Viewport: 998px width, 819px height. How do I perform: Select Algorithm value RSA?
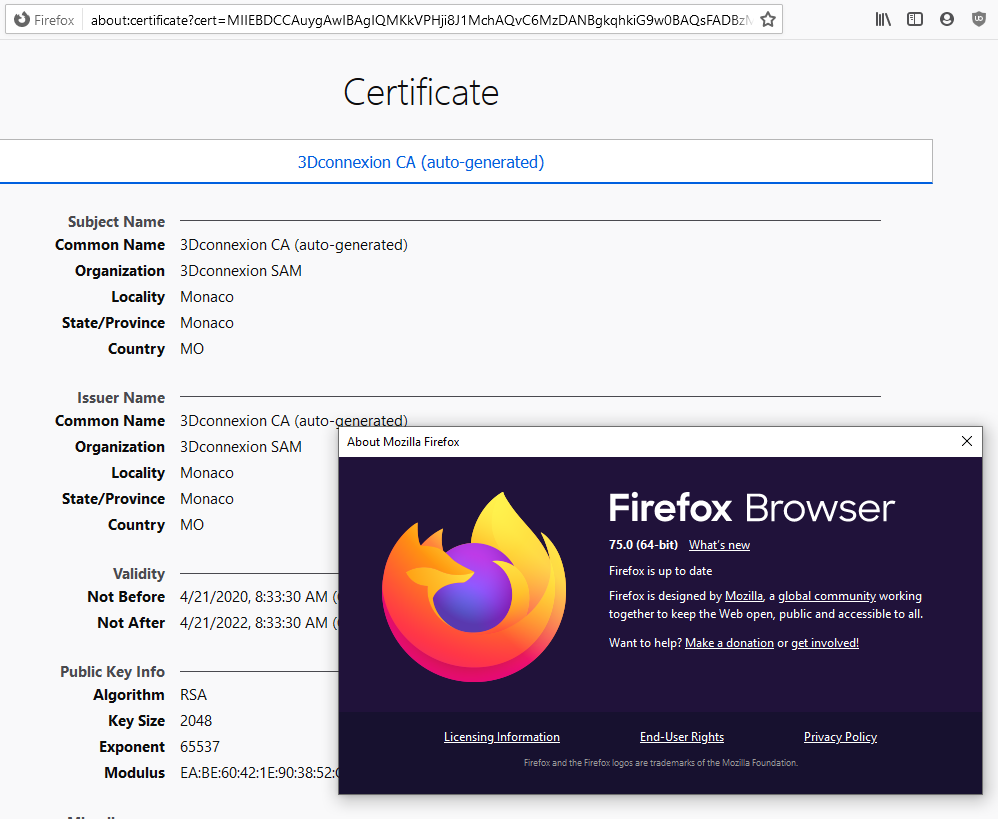(193, 695)
